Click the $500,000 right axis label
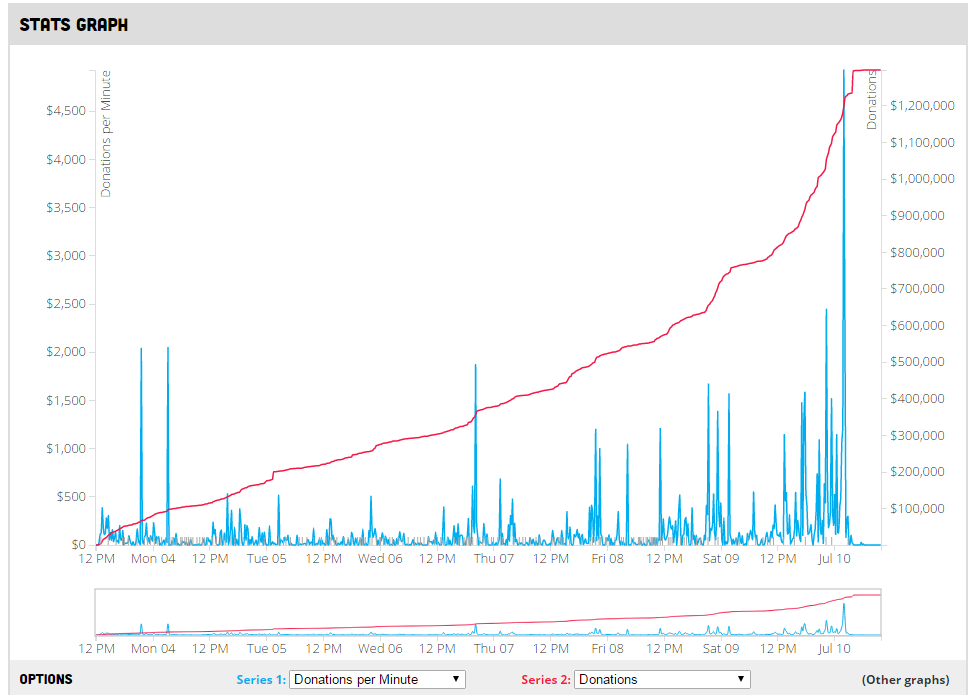 [x=917, y=362]
